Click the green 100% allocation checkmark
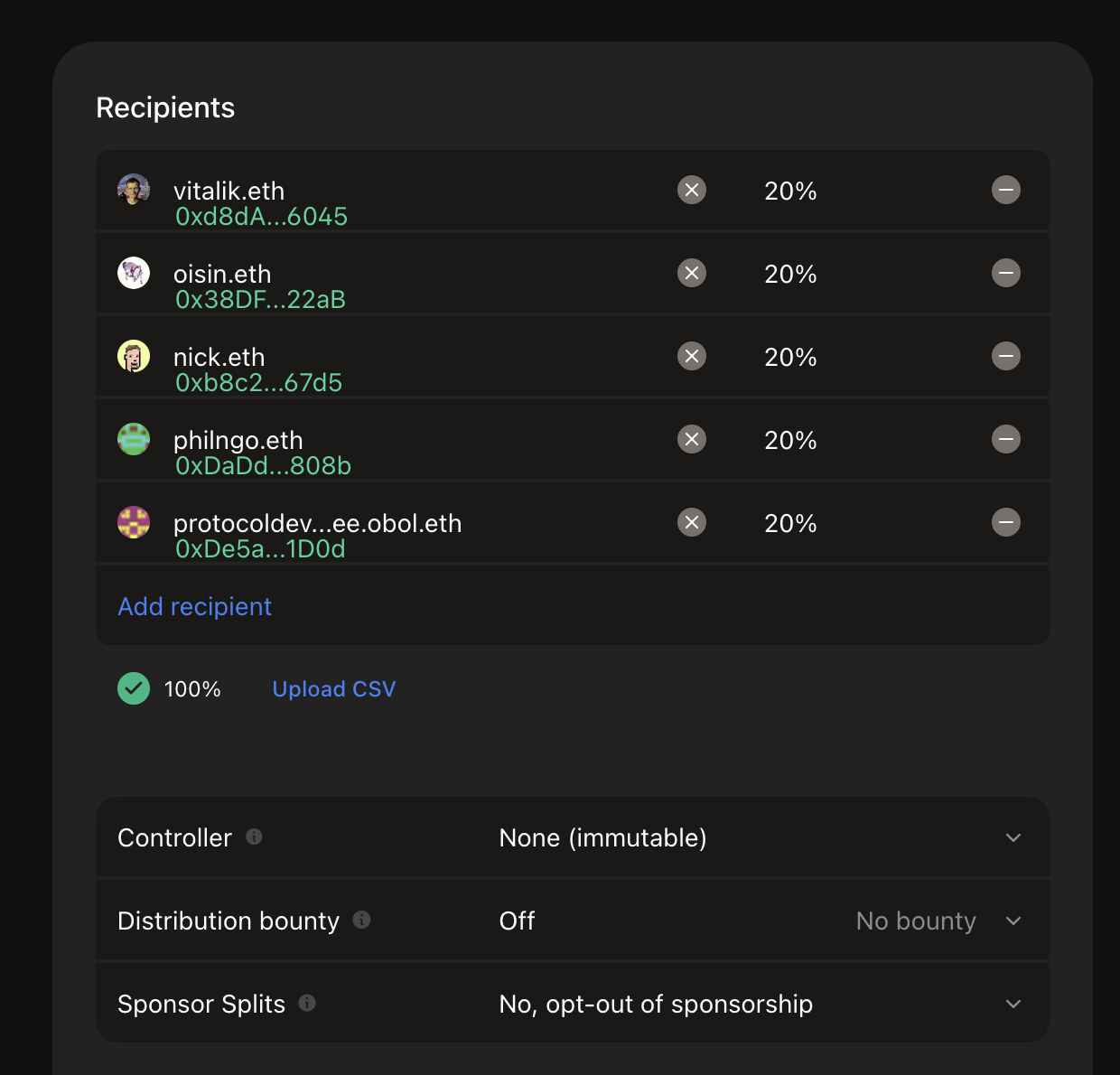 point(134,688)
